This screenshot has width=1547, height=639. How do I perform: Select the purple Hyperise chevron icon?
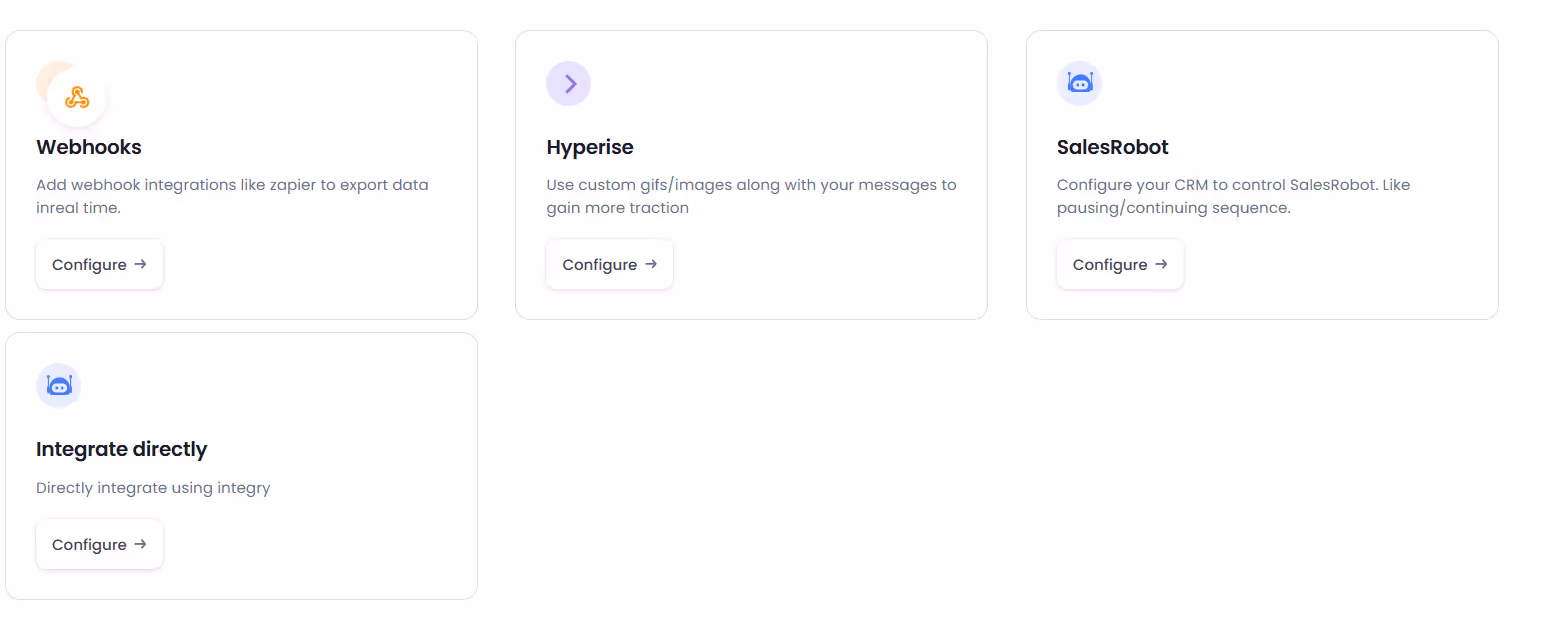pos(568,83)
